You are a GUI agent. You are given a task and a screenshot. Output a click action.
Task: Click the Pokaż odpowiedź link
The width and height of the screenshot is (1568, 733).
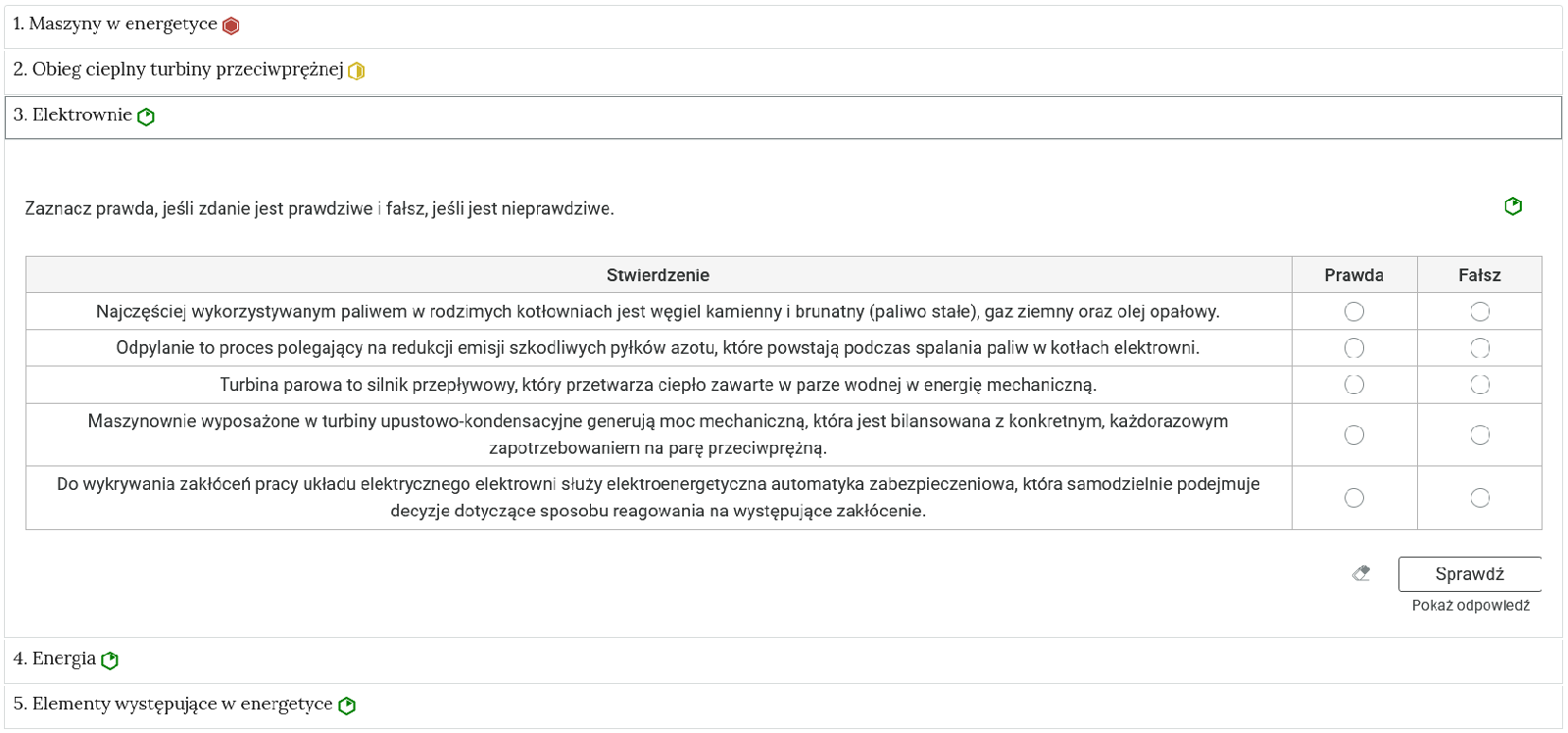(x=1470, y=606)
